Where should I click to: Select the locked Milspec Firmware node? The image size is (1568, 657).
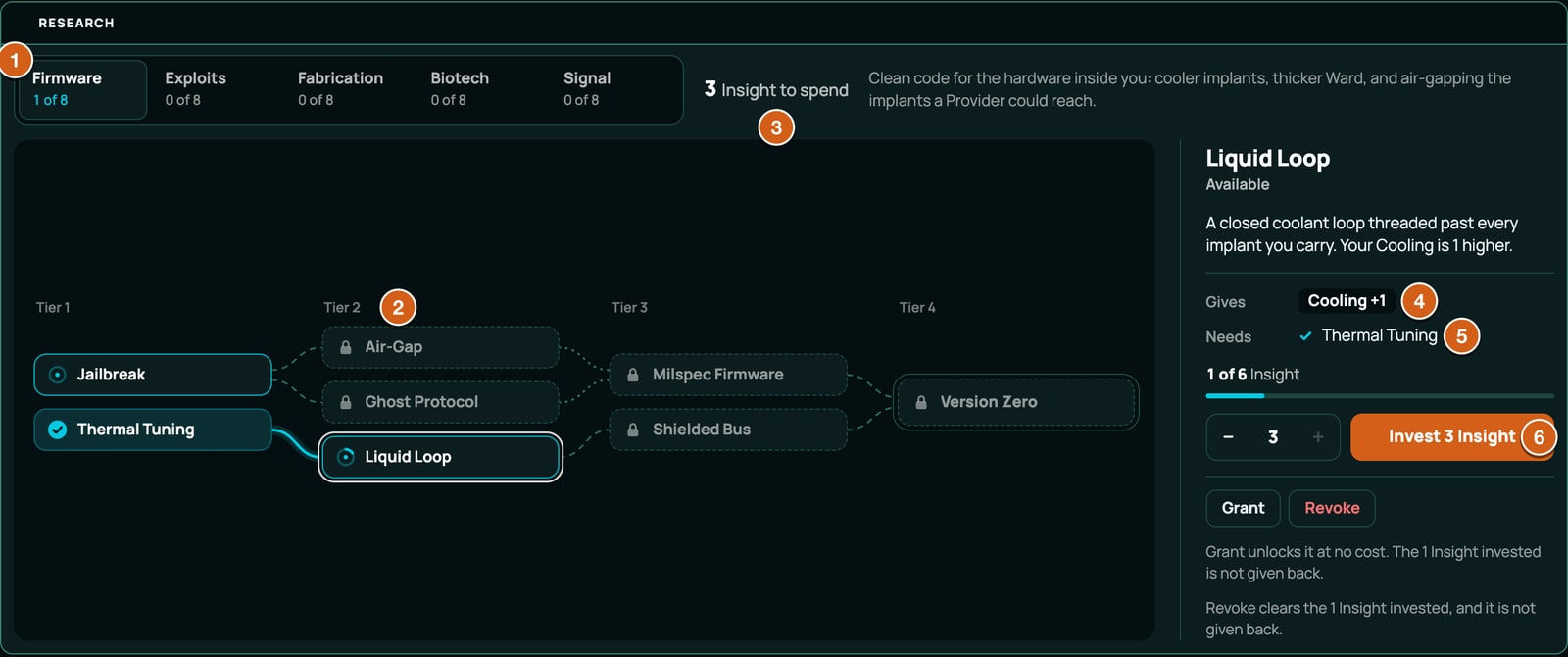pyautogui.click(x=728, y=375)
